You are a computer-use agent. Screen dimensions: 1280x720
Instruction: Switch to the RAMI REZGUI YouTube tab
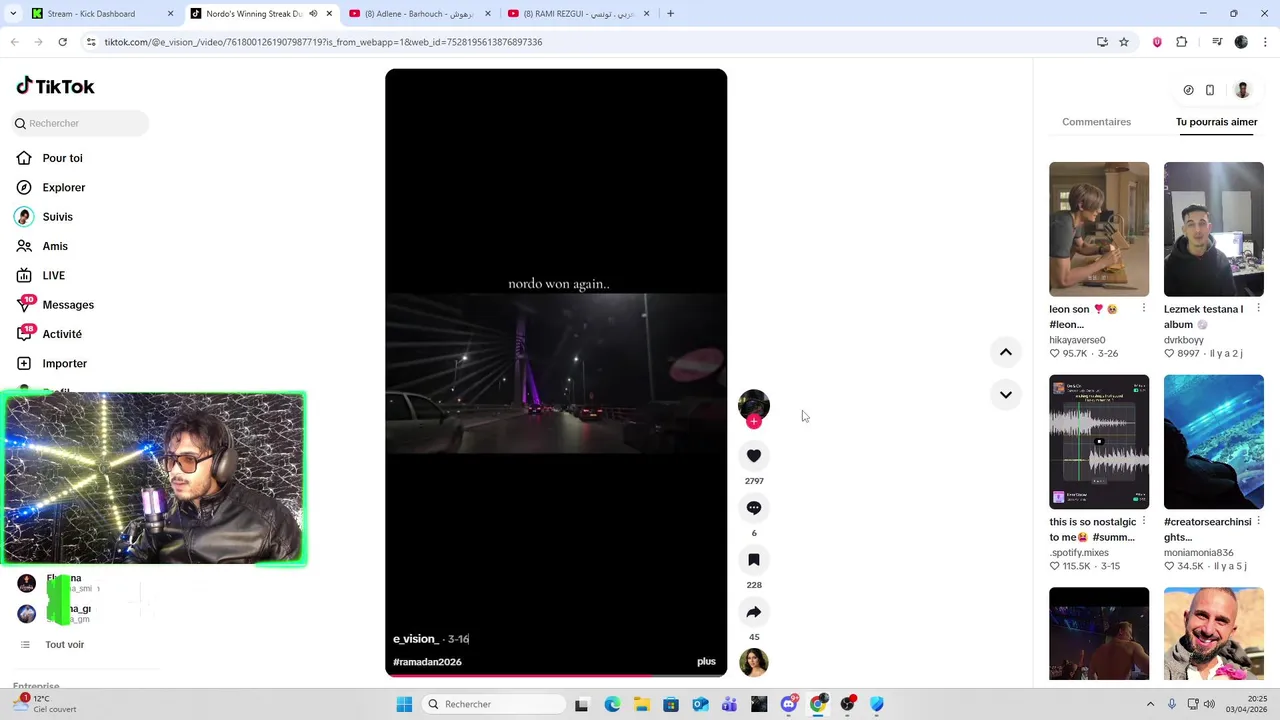click(x=579, y=14)
